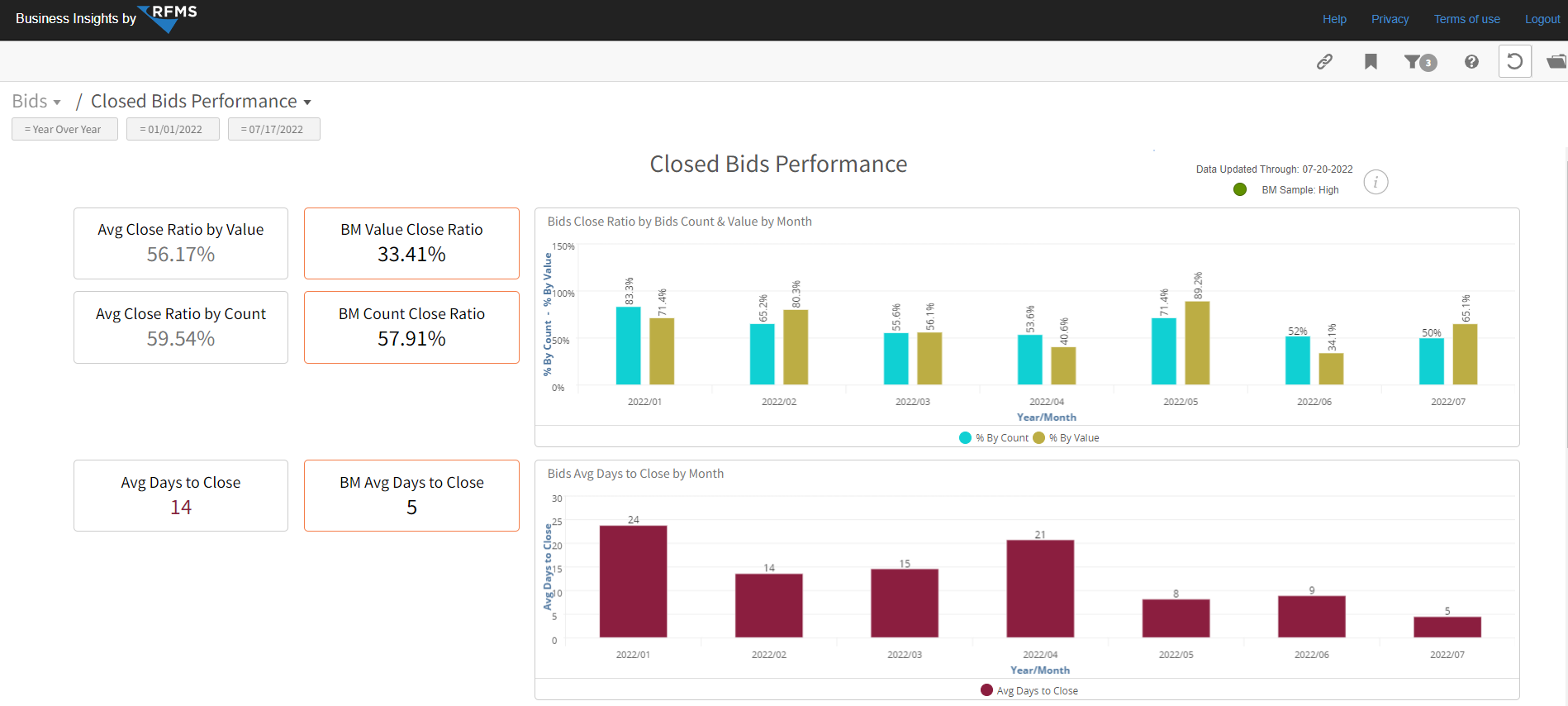Click the Year Over Year filter chip
Screen dimensions: 1568x706
point(64,129)
